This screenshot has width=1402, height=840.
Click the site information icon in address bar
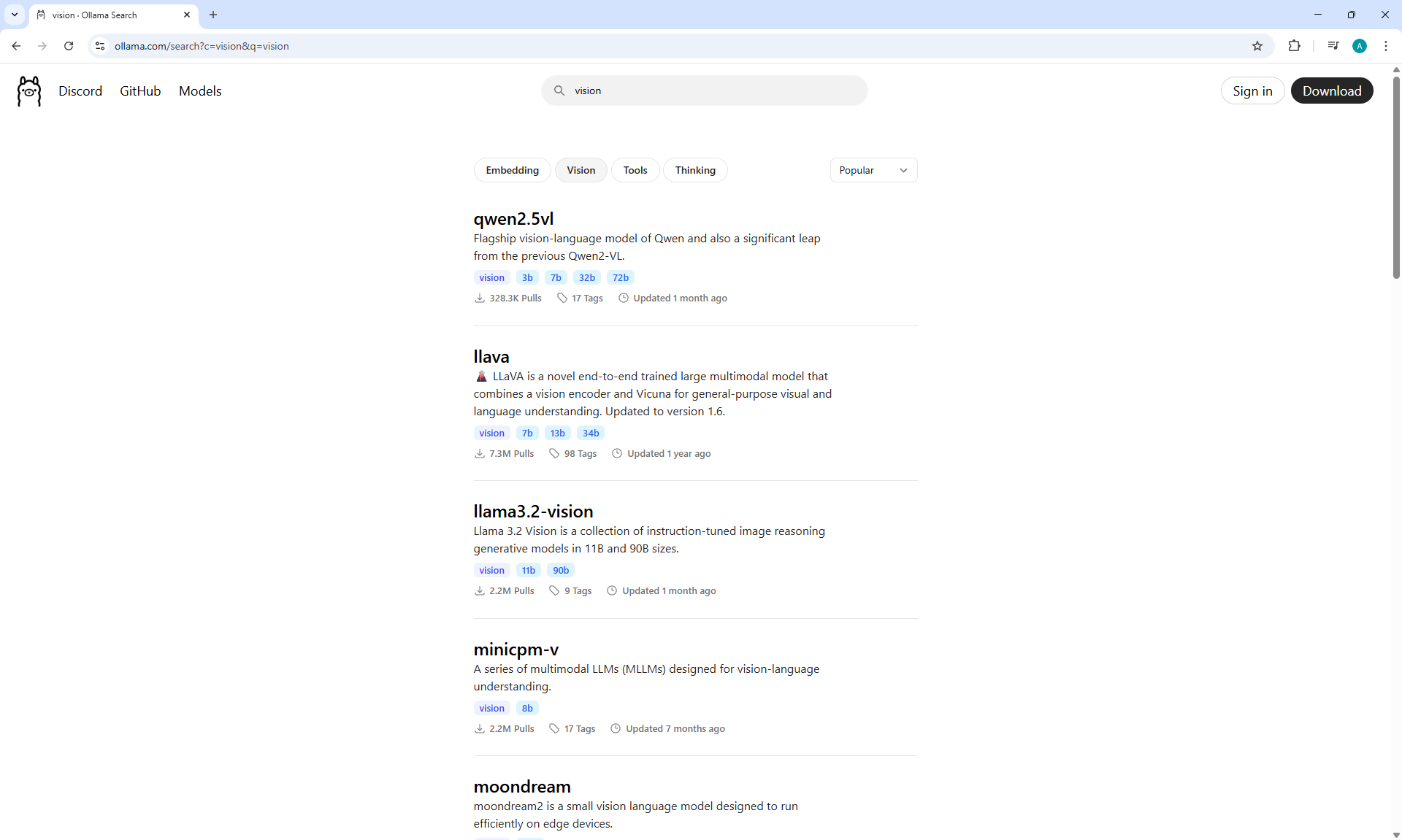coord(100,46)
